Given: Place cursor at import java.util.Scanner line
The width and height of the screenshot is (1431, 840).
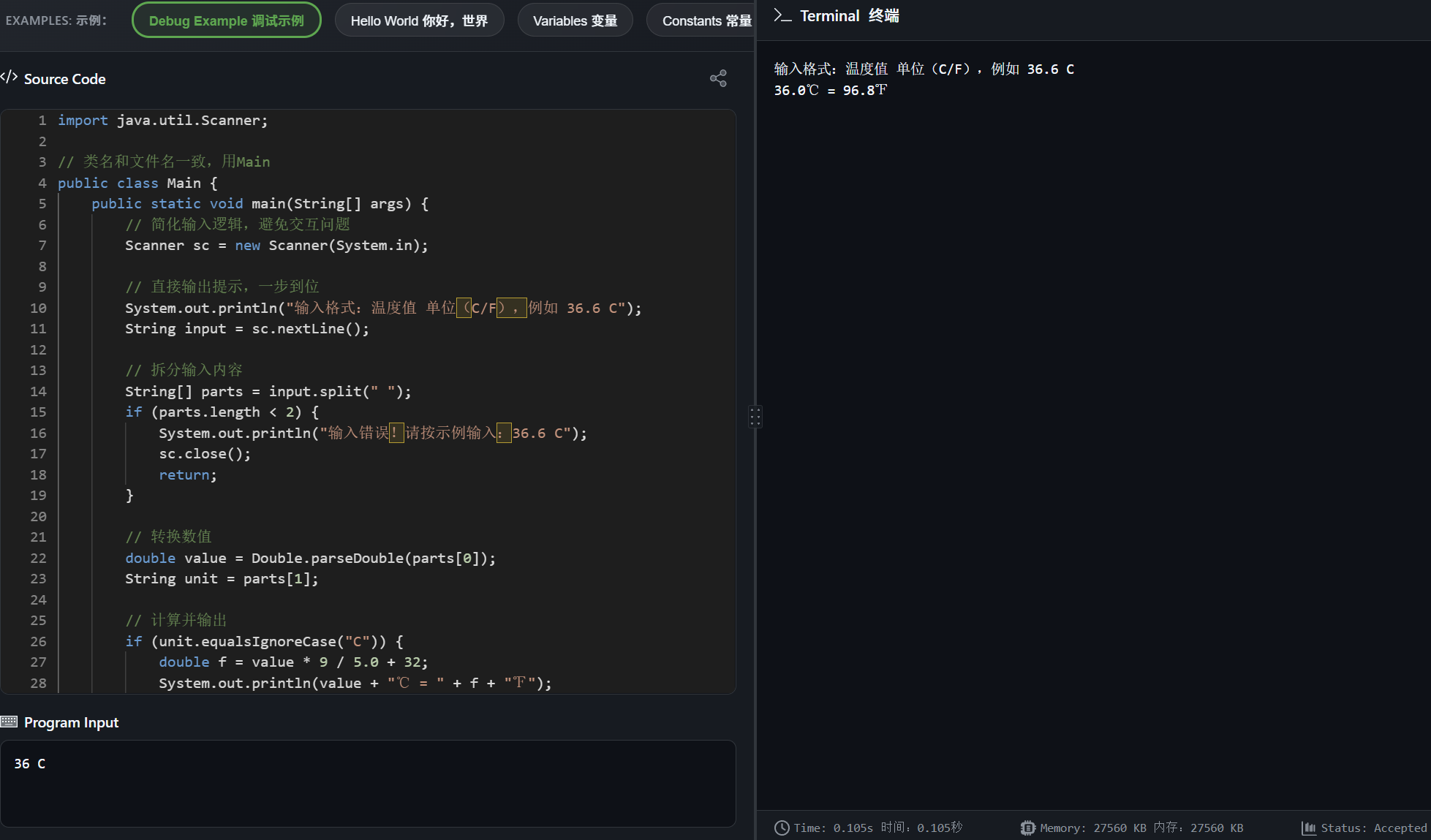Looking at the screenshot, I should click(x=162, y=121).
